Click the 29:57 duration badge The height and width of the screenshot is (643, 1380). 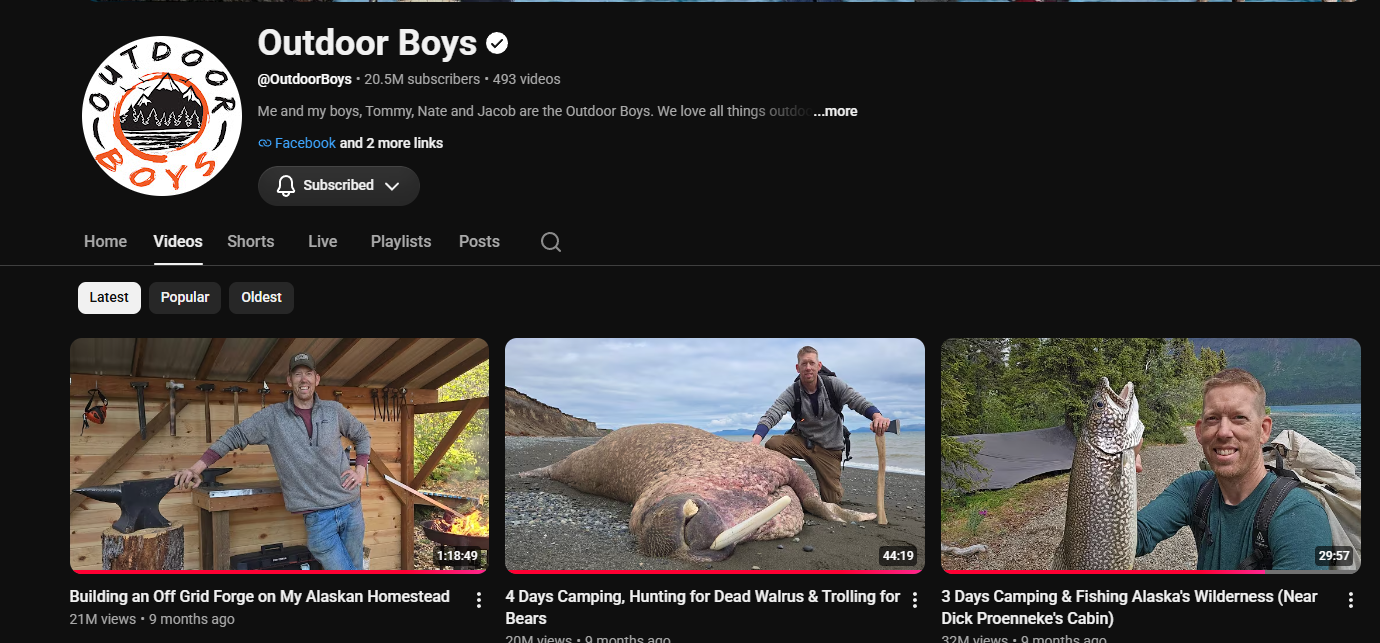tap(1334, 556)
